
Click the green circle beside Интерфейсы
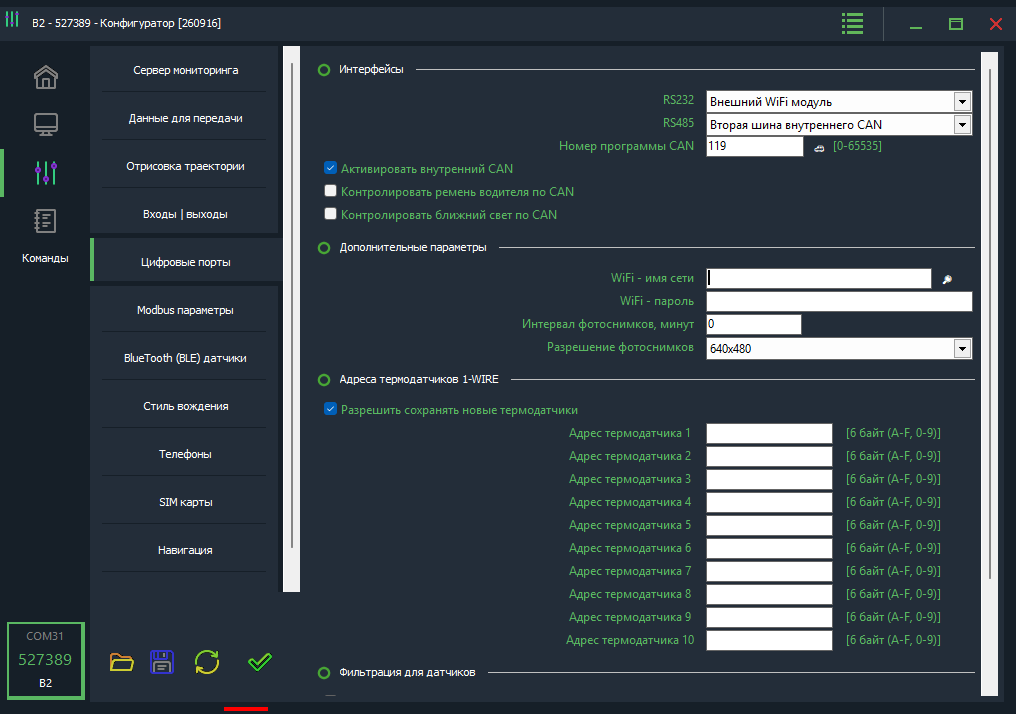(x=324, y=70)
